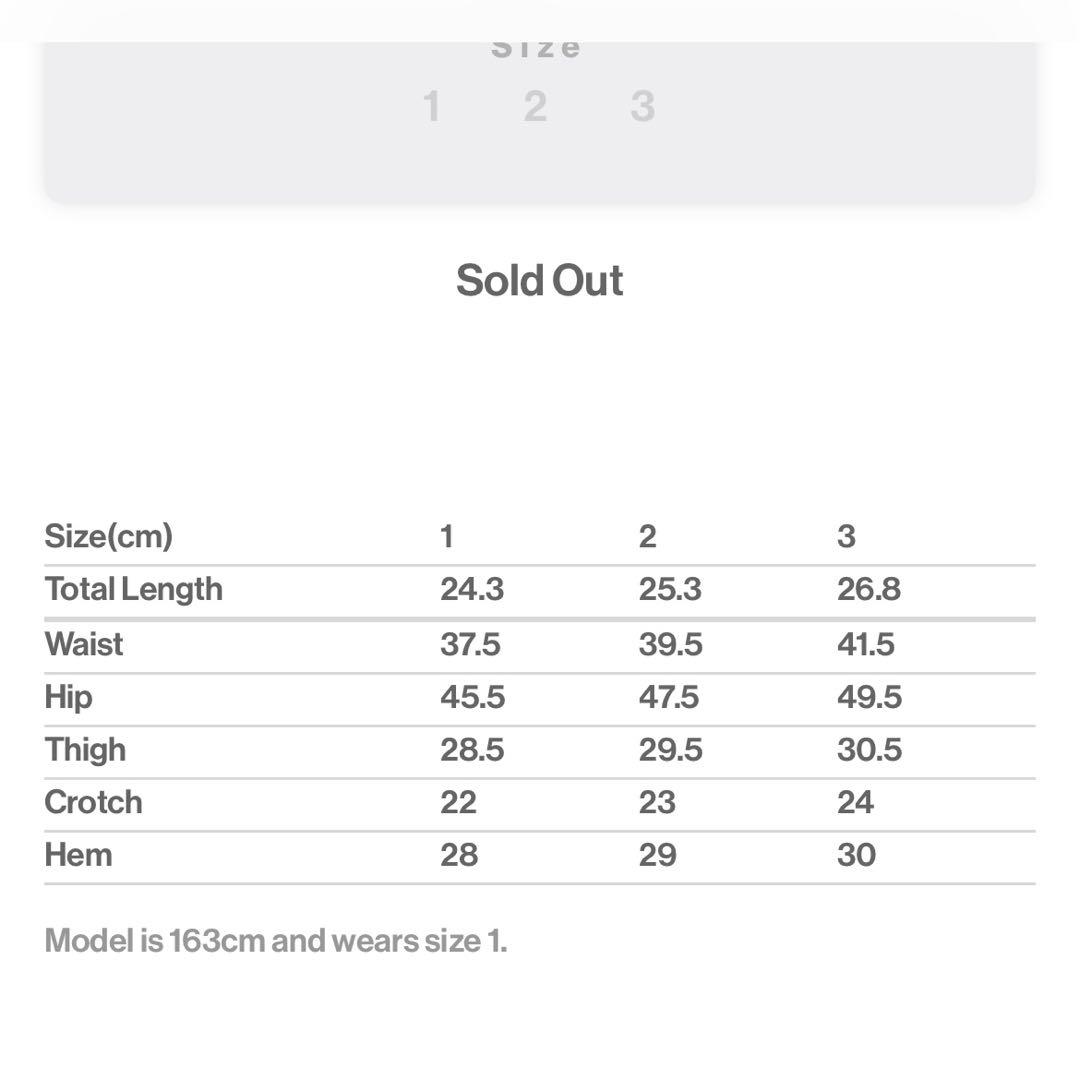Select the Crotch row label
1080x1080 pixels.
94,802
